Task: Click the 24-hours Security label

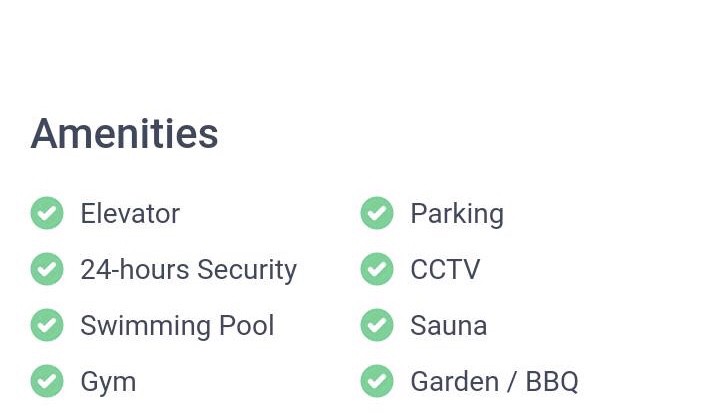Action: pyautogui.click(x=189, y=270)
